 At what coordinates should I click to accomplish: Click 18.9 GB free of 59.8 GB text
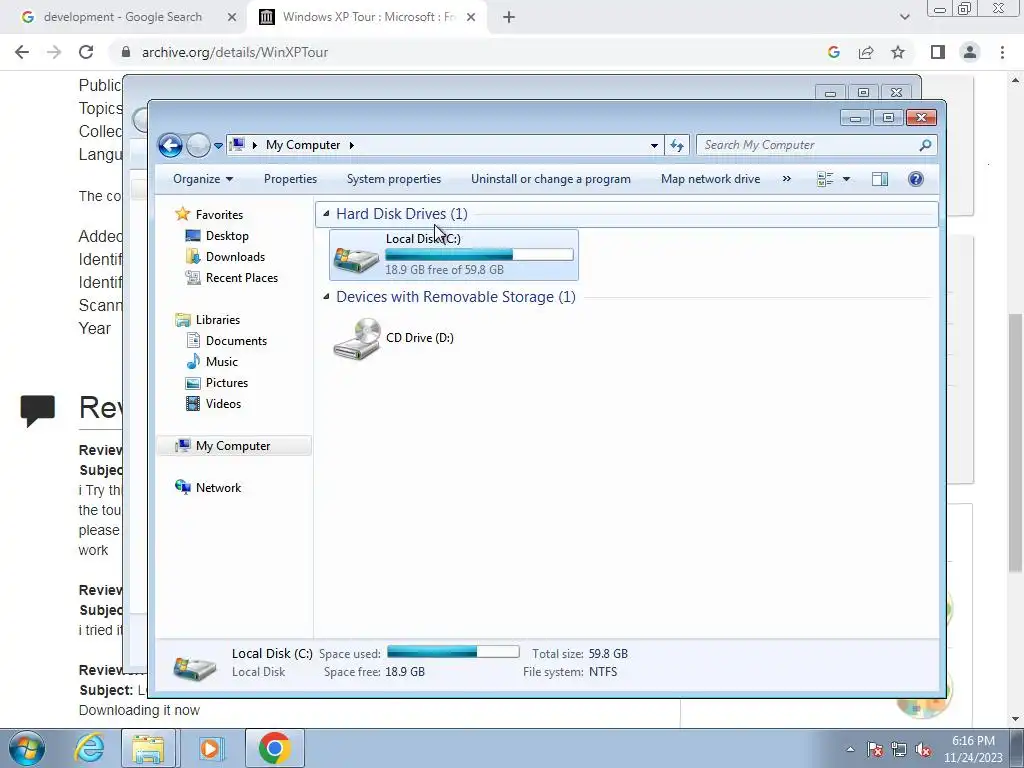(444, 269)
